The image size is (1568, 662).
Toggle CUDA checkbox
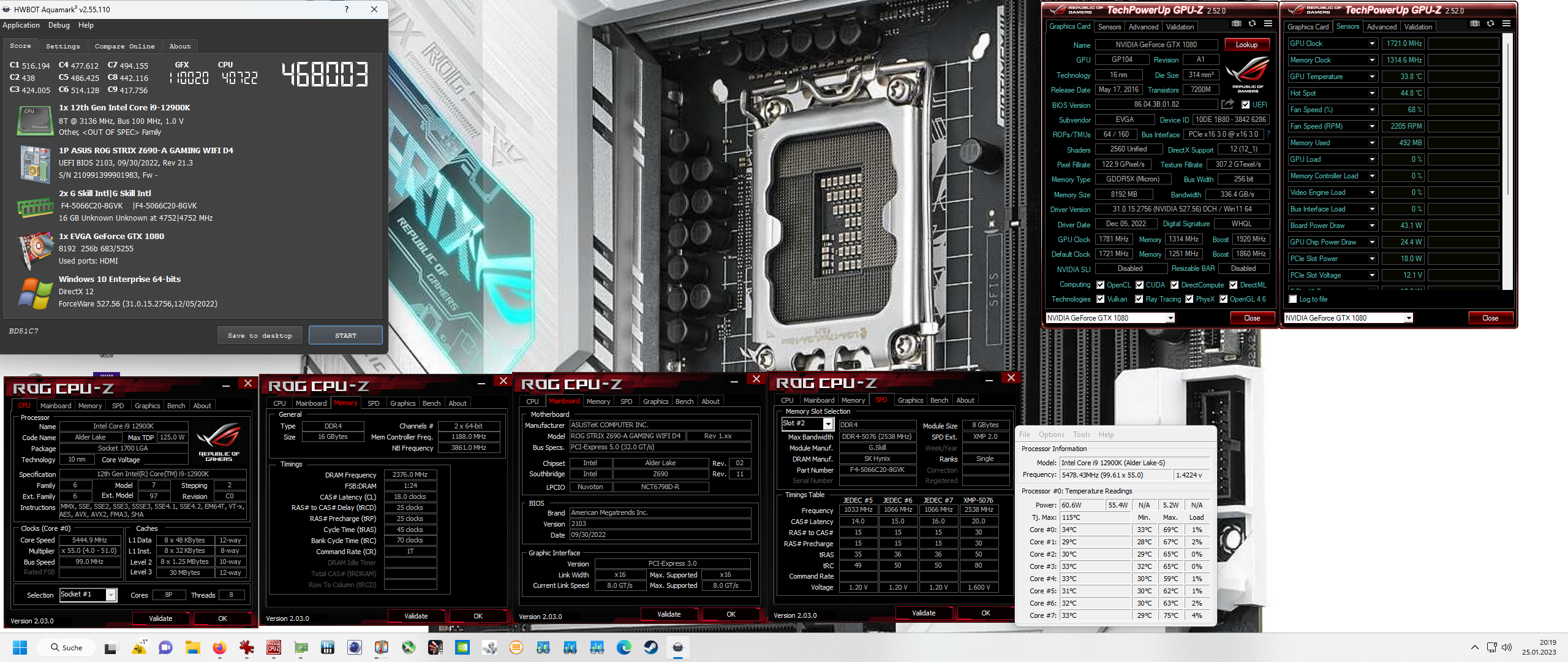1140,285
